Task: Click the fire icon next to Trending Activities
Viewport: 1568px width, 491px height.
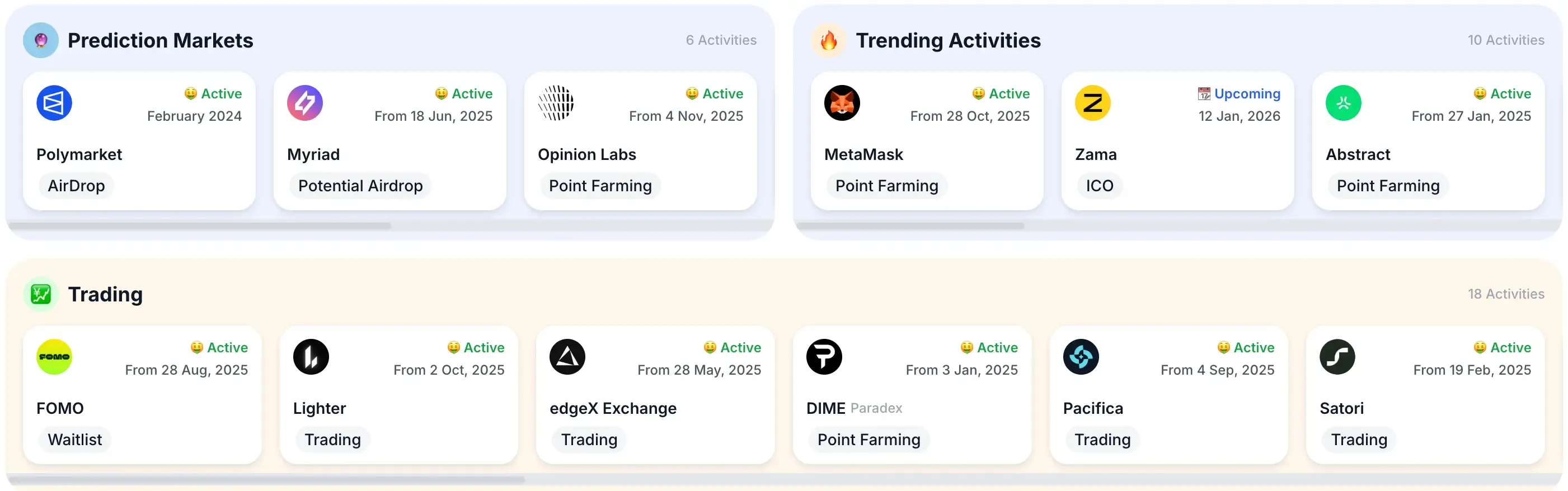Action: 828,40
